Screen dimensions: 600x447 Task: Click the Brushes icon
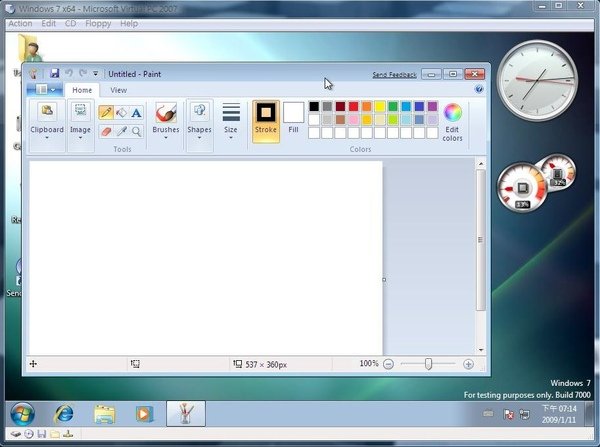166,113
